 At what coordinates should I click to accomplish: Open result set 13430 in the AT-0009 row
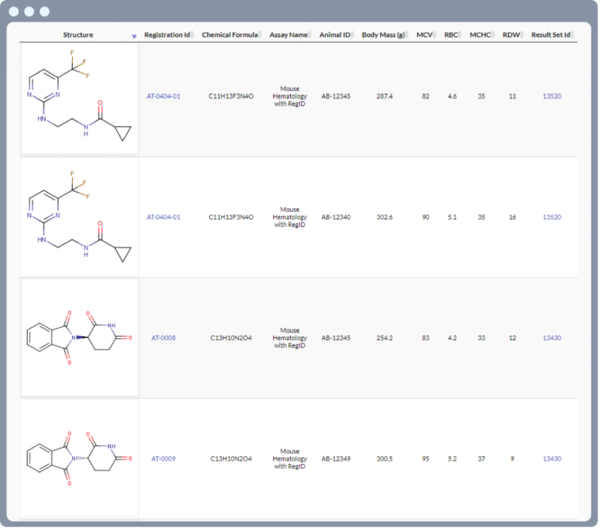(551, 458)
